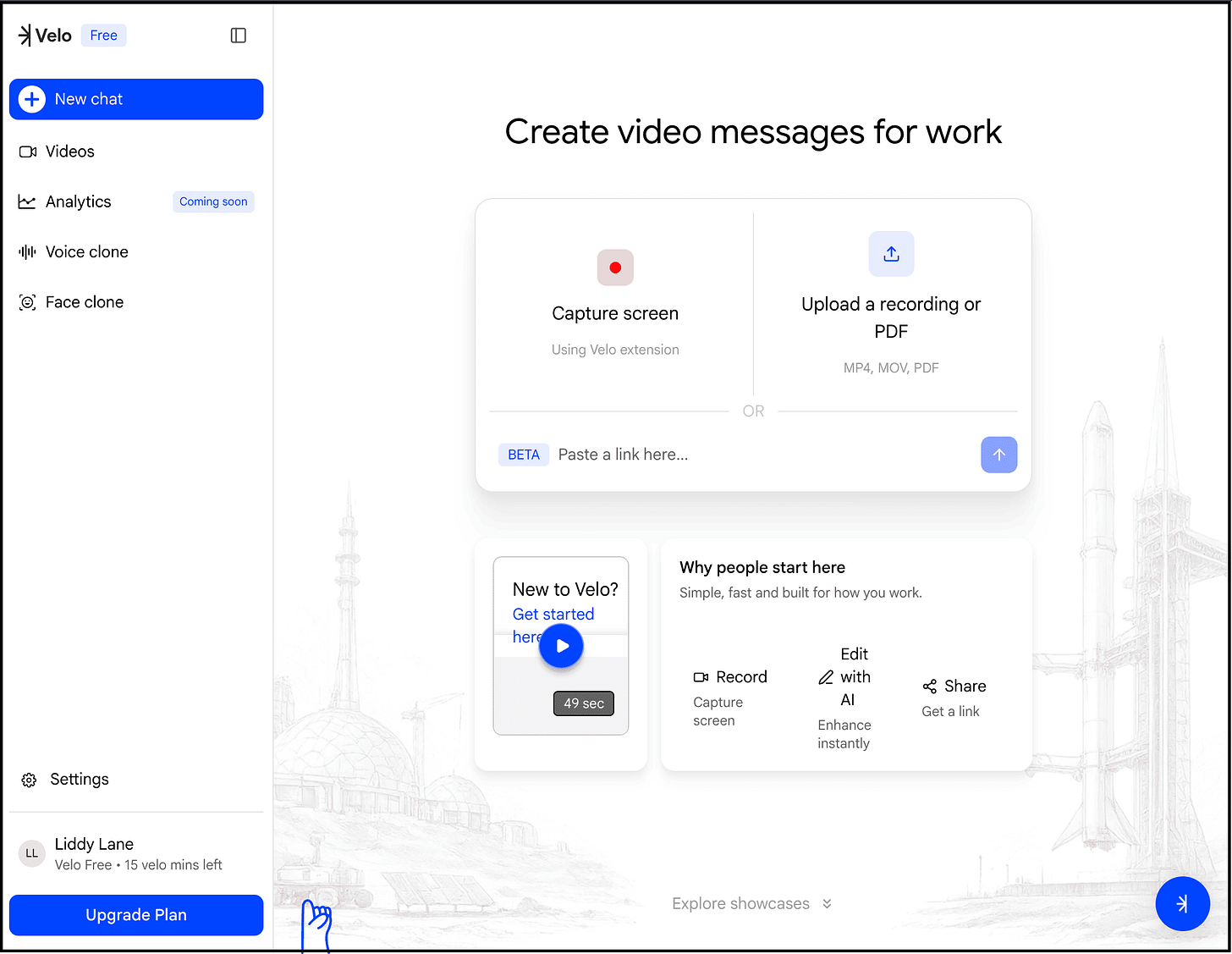Viewport: 1232px width, 954px height.
Task: Submit the link with the arrow button
Action: click(999, 455)
